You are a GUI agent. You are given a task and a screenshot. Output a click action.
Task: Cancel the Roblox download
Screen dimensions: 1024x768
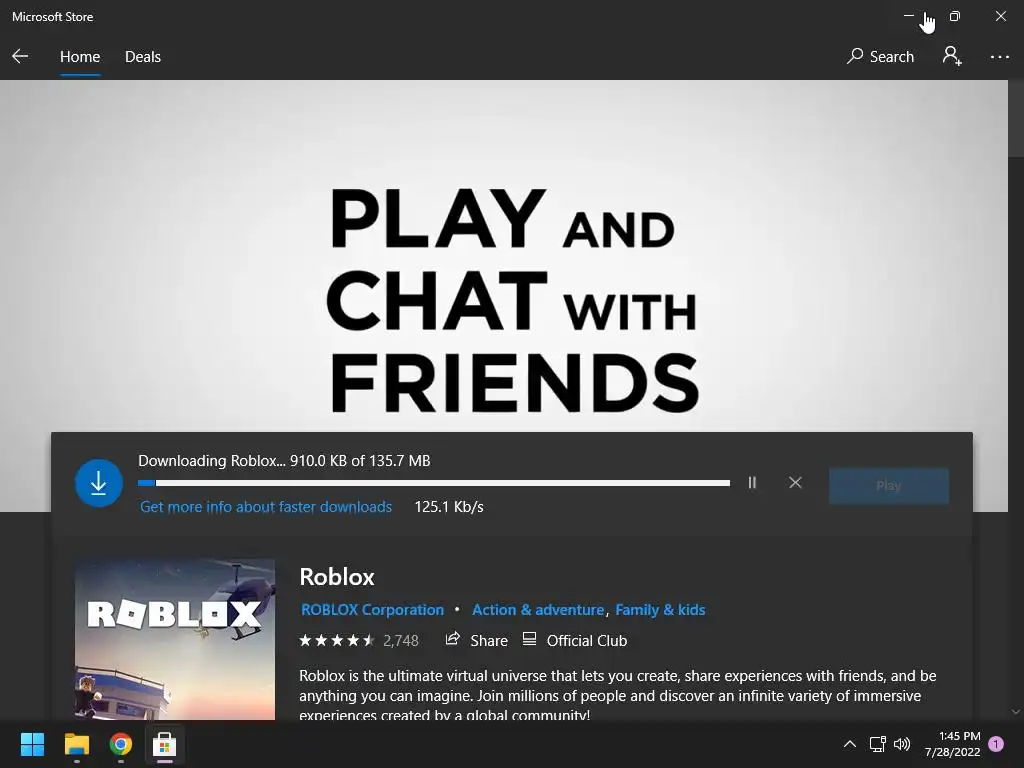click(x=795, y=483)
